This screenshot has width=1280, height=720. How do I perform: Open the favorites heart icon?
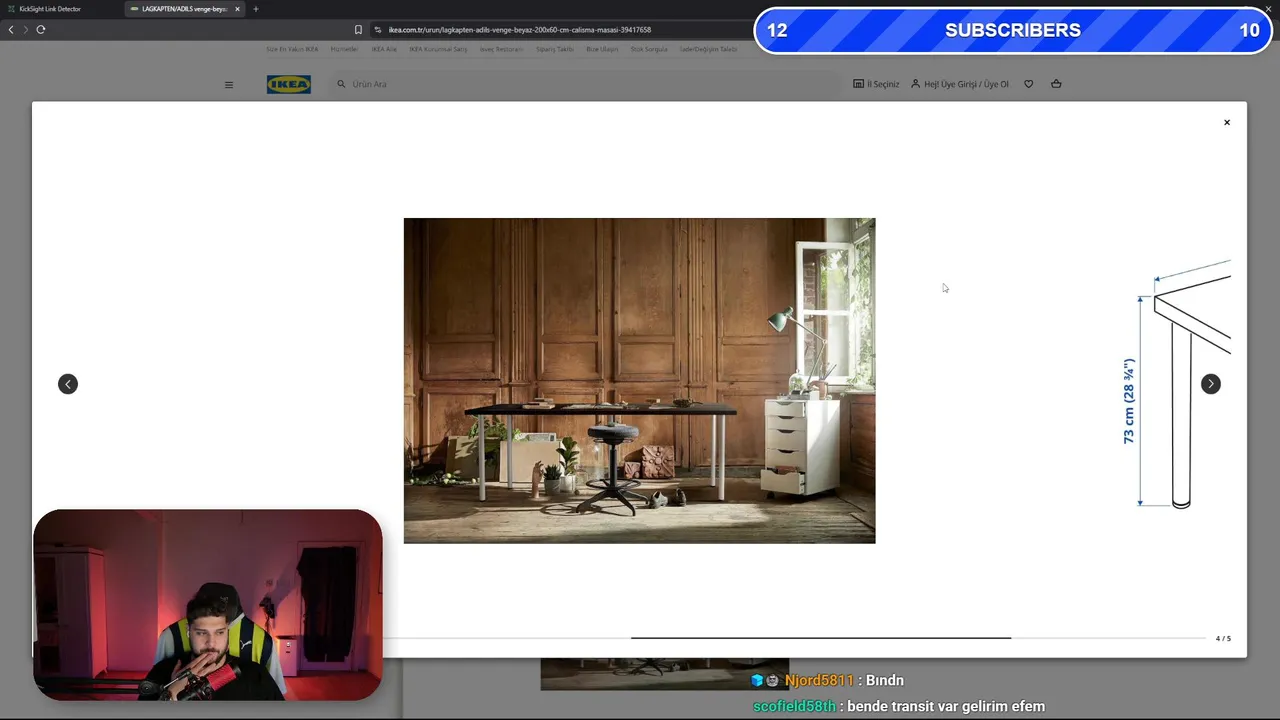pos(1029,84)
